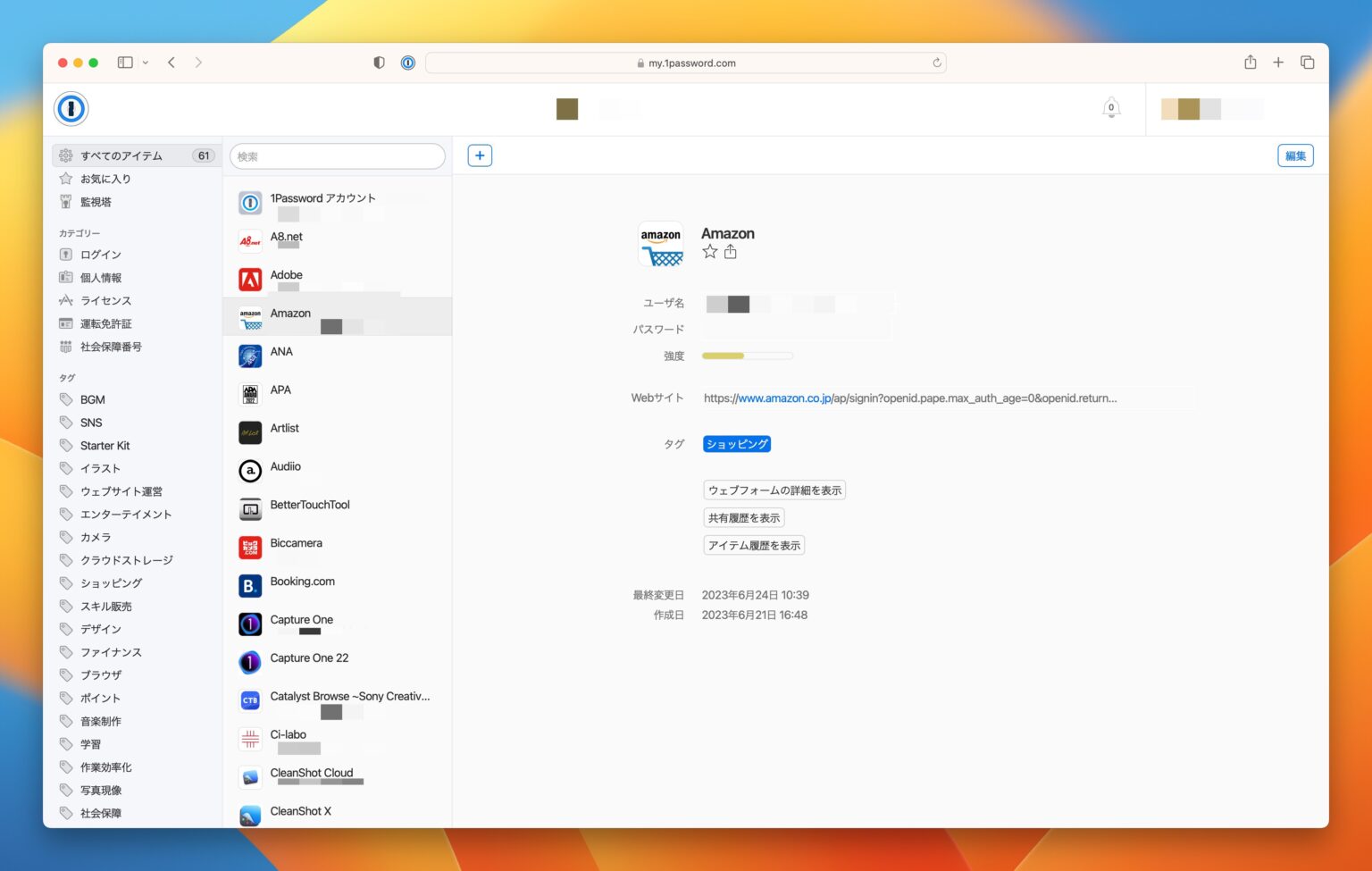Favorite Amazon by clicking the star
This screenshot has width=1372, height=871.
(709, 251)
